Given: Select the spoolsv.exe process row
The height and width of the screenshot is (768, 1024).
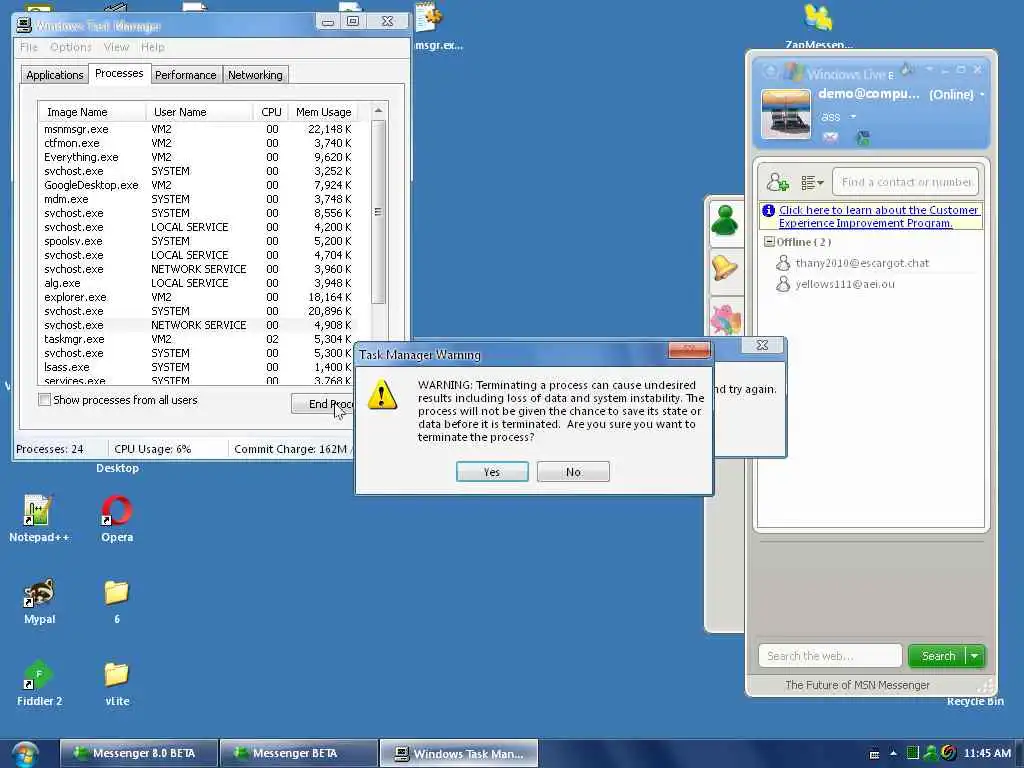Looking at the screenshot, I should coord(198,241).
